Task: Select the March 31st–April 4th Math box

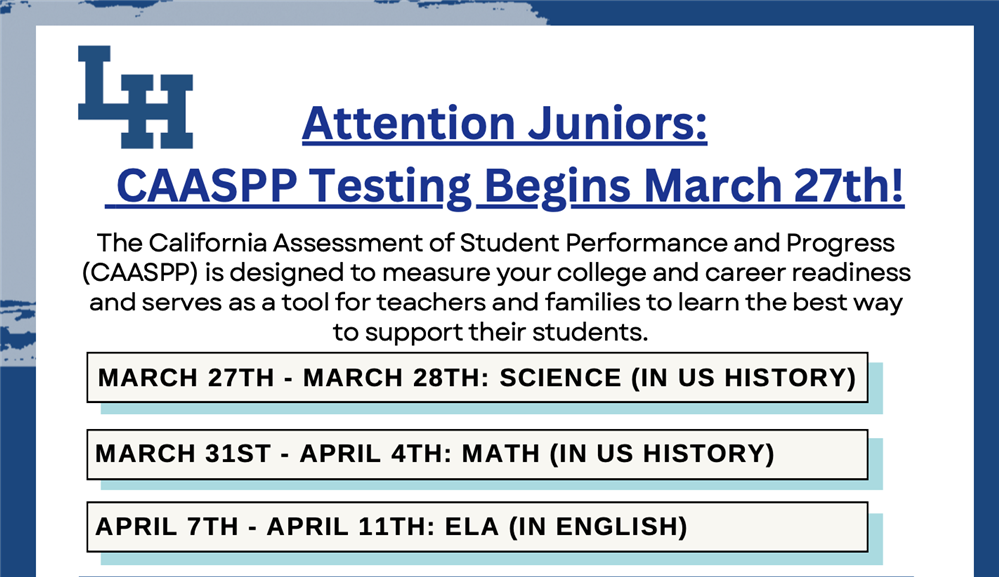Action: point(477,454)
